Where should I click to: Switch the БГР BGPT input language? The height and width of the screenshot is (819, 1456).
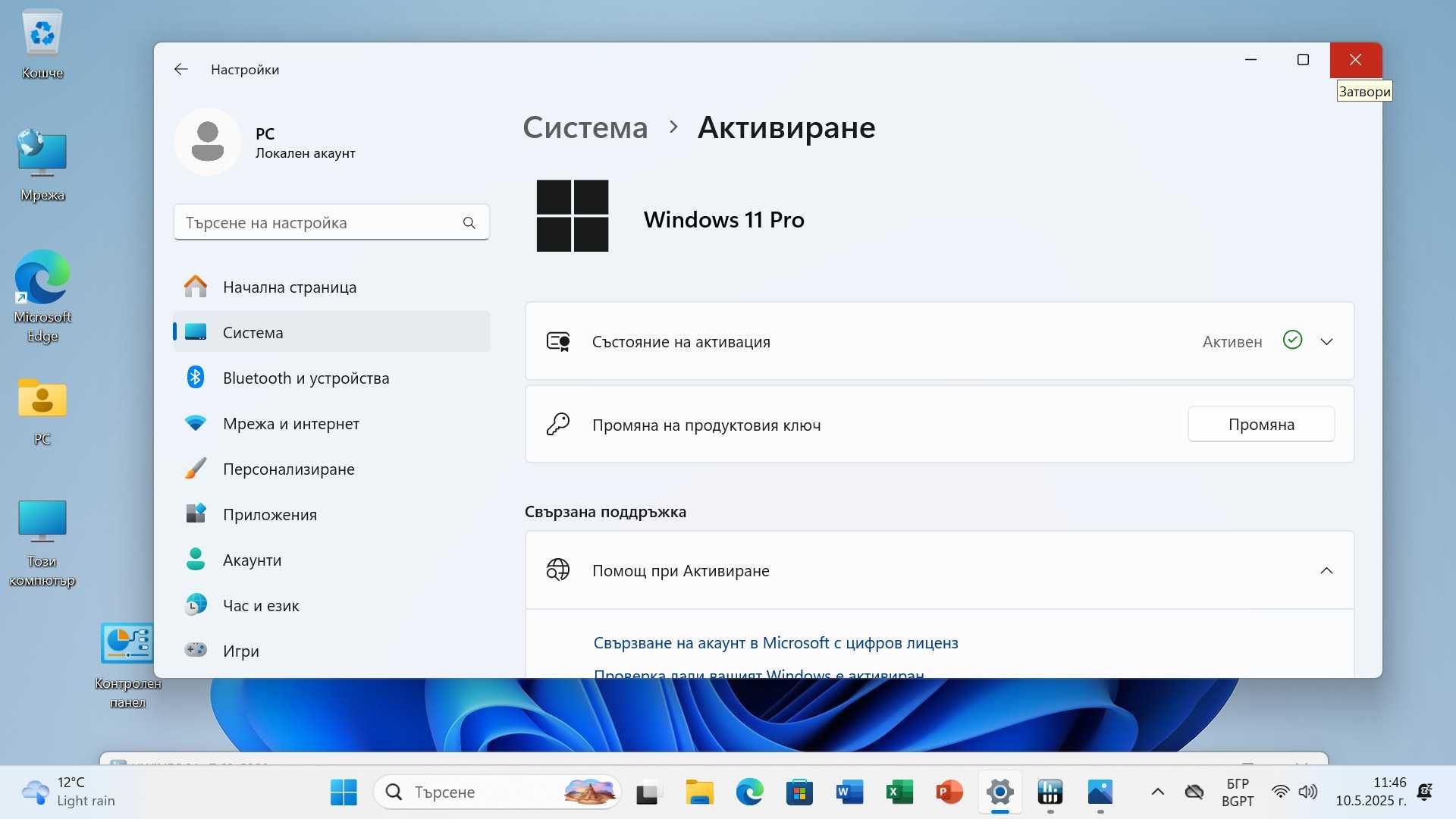pyautogui.click(x=1238, y=792)
